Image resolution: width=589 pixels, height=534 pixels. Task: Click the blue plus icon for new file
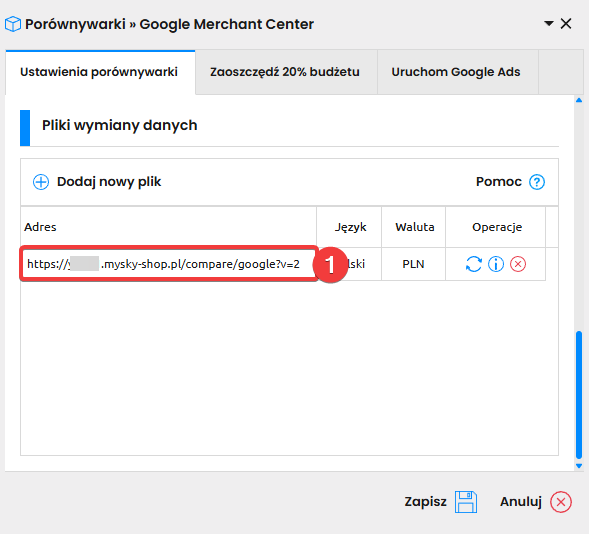click(x=41, y=182)
